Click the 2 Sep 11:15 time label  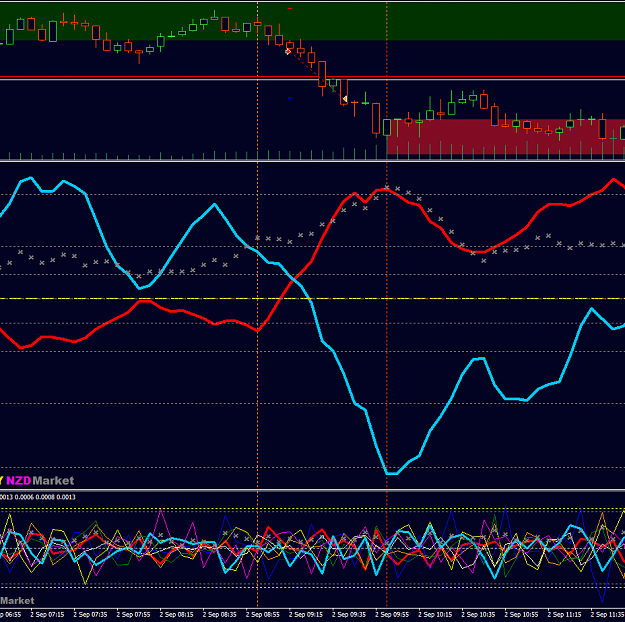click(564, 615)
